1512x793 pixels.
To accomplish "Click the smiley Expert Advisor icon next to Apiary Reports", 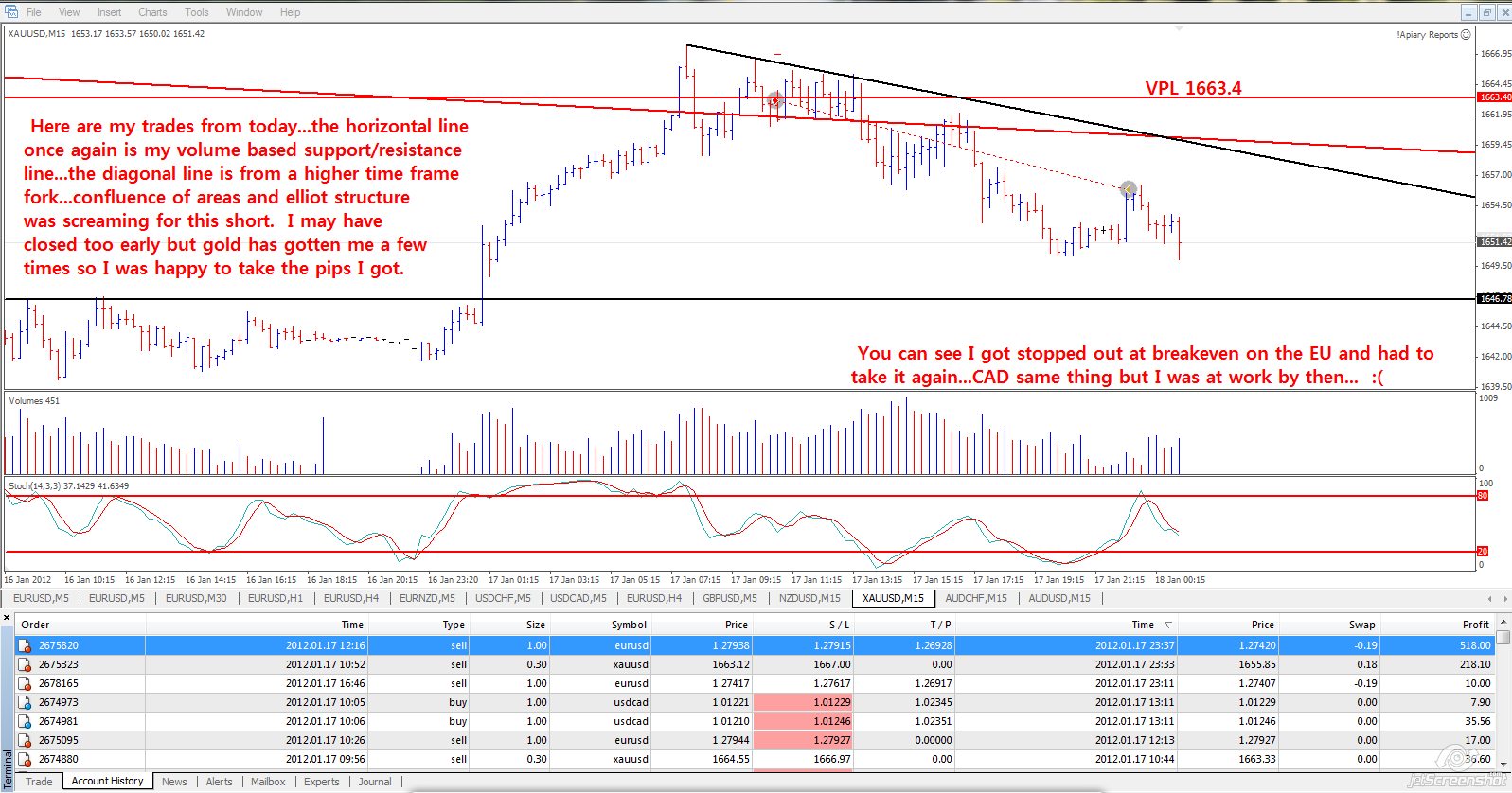I will tap(1466, 34).
